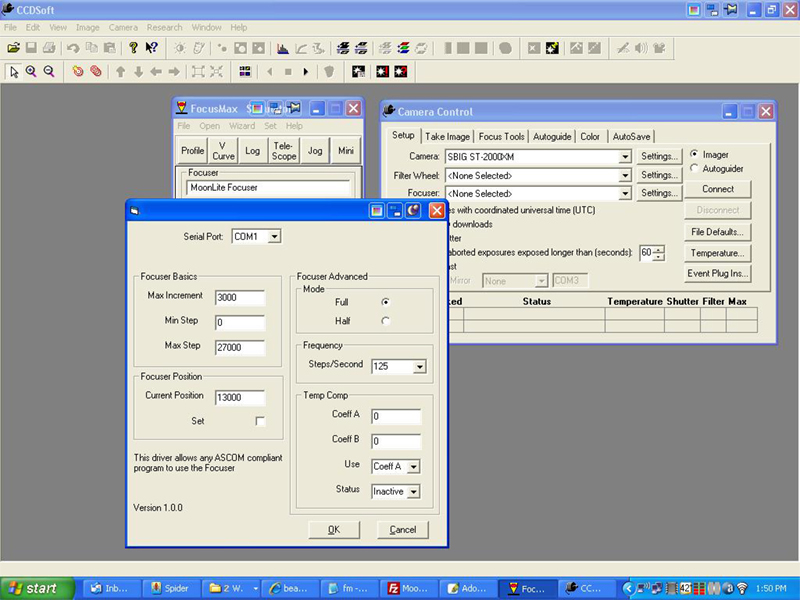Image resolution: width=800 pixels, height=600 pixels.
Task: Click the Adobe taskbar item
Action: 467,588
